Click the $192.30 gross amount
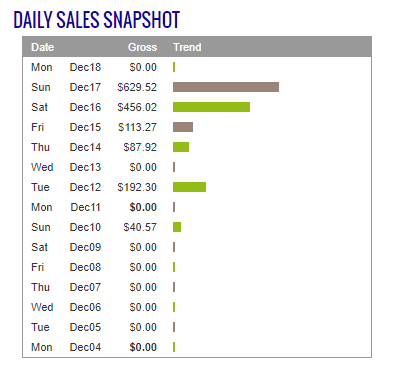 [x=137, y=187]
